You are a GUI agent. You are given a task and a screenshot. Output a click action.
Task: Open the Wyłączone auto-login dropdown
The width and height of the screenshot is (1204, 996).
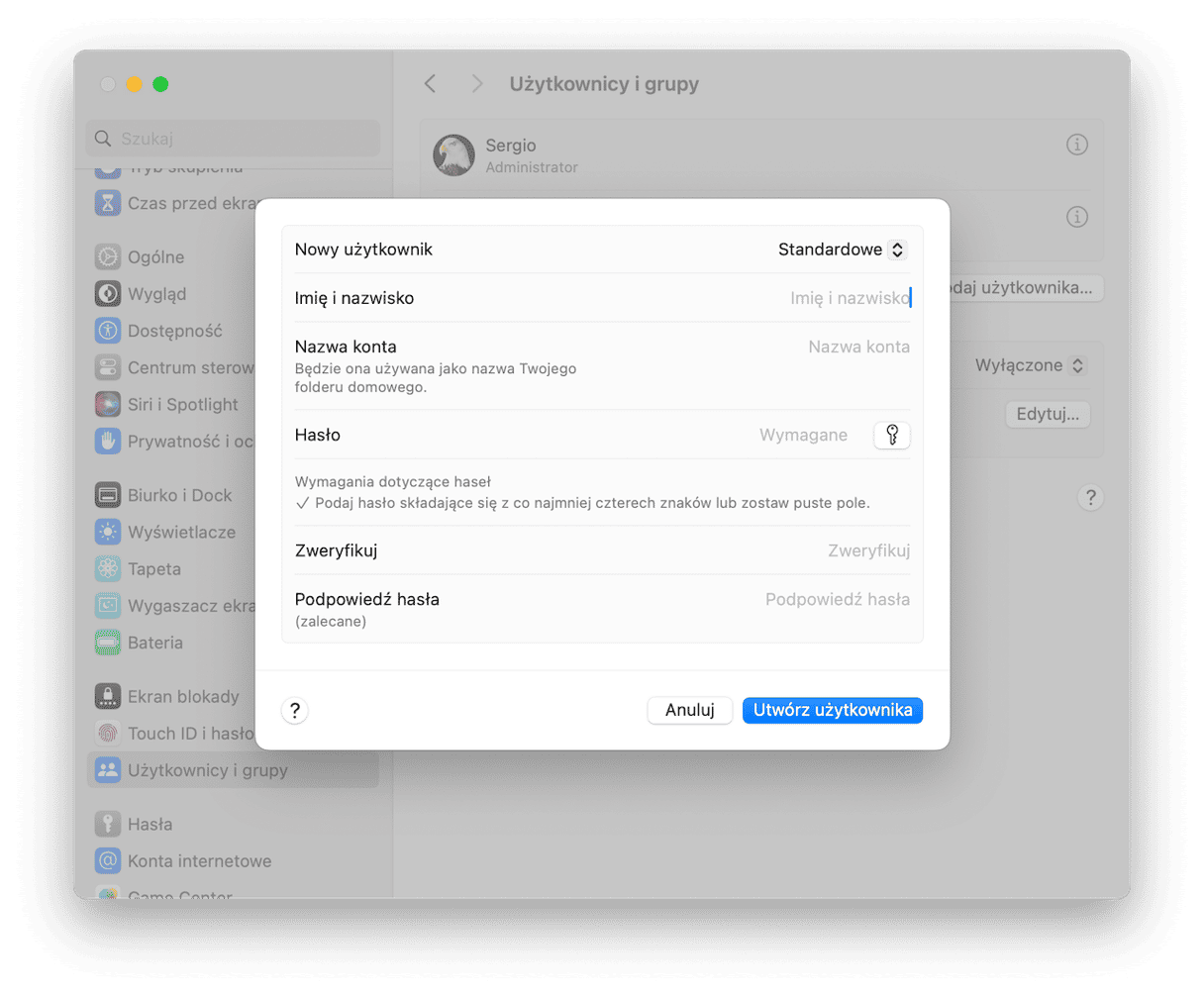point(1030,365)
